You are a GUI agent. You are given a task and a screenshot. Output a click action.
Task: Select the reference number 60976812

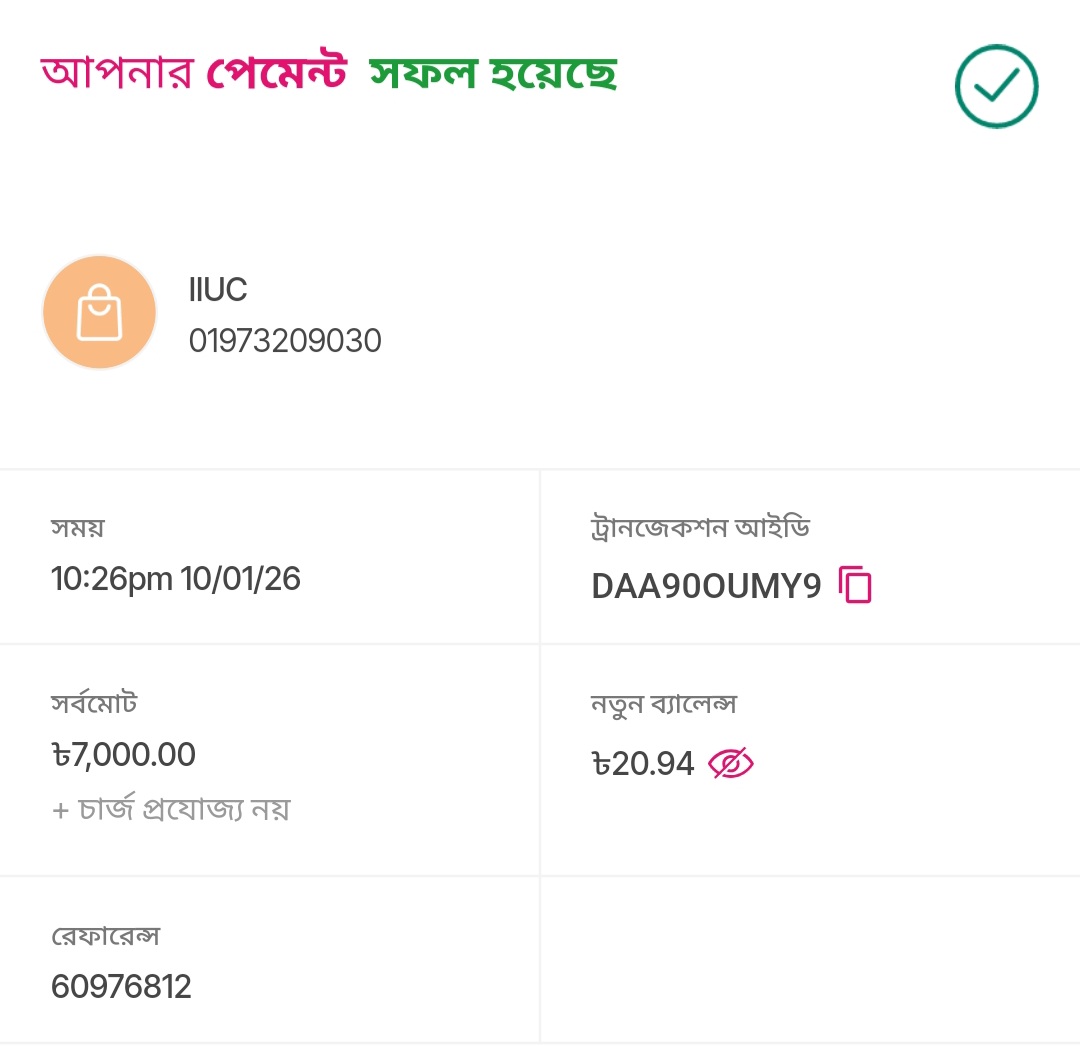(121, 987)
